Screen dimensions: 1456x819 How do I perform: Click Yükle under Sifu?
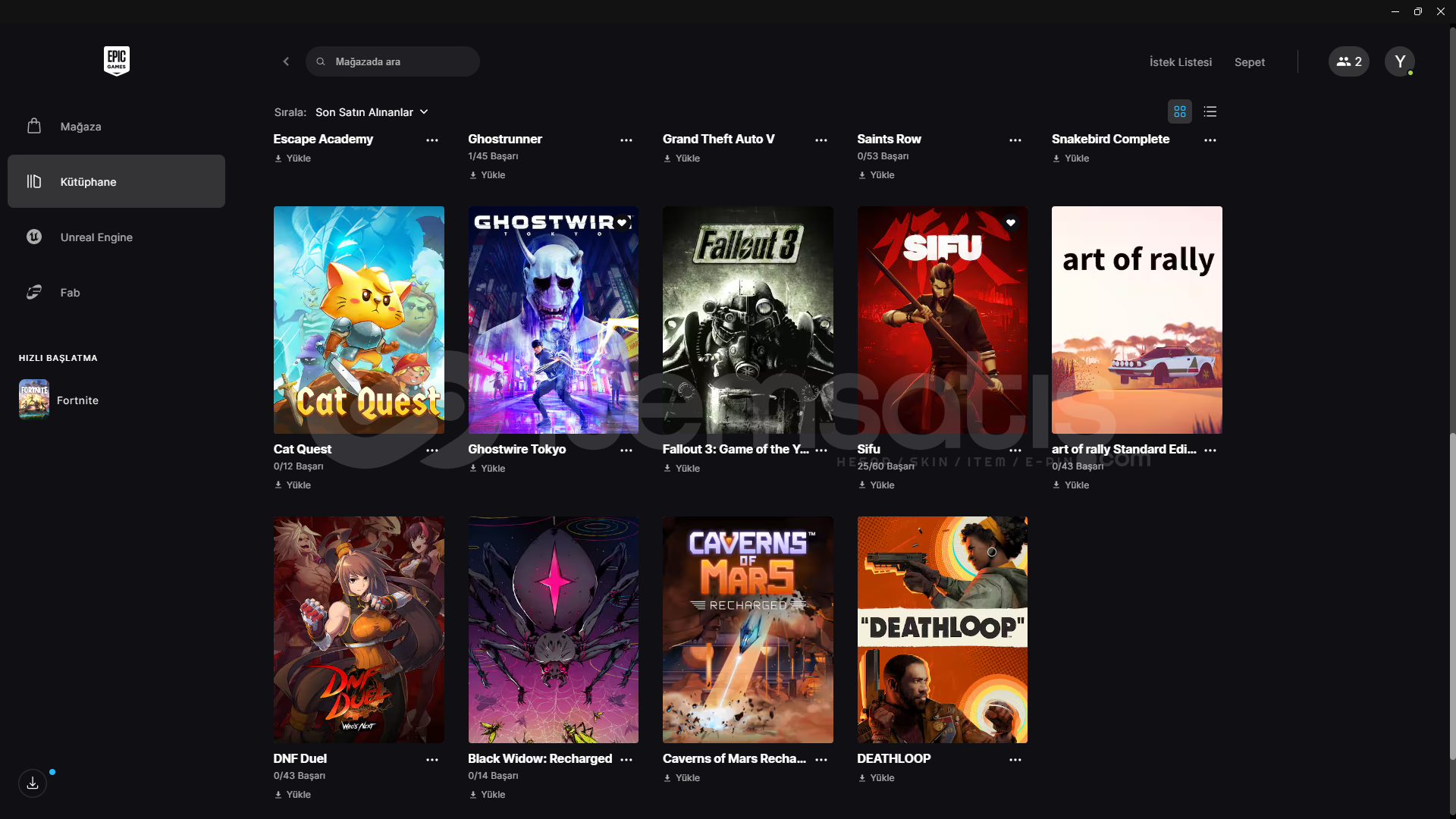[876, 485]
